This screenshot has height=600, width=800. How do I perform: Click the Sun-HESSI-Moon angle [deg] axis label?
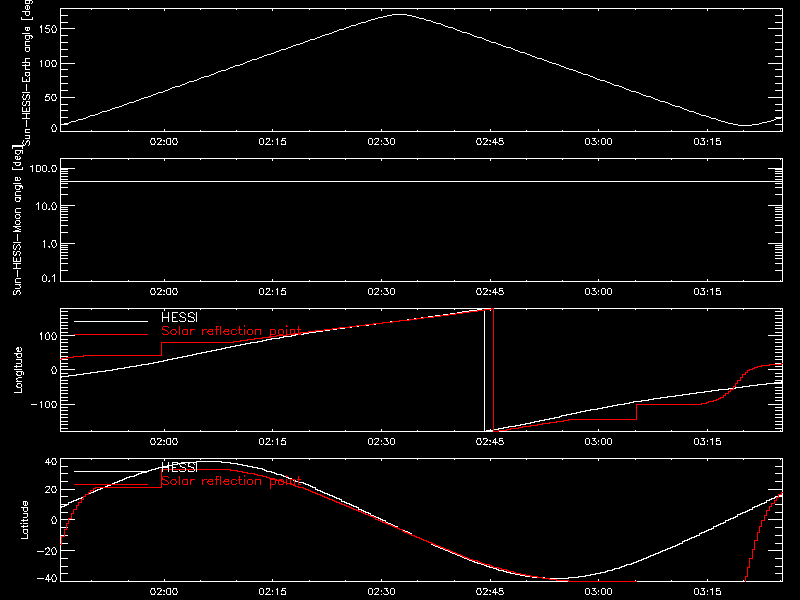[x=17, y=220]
